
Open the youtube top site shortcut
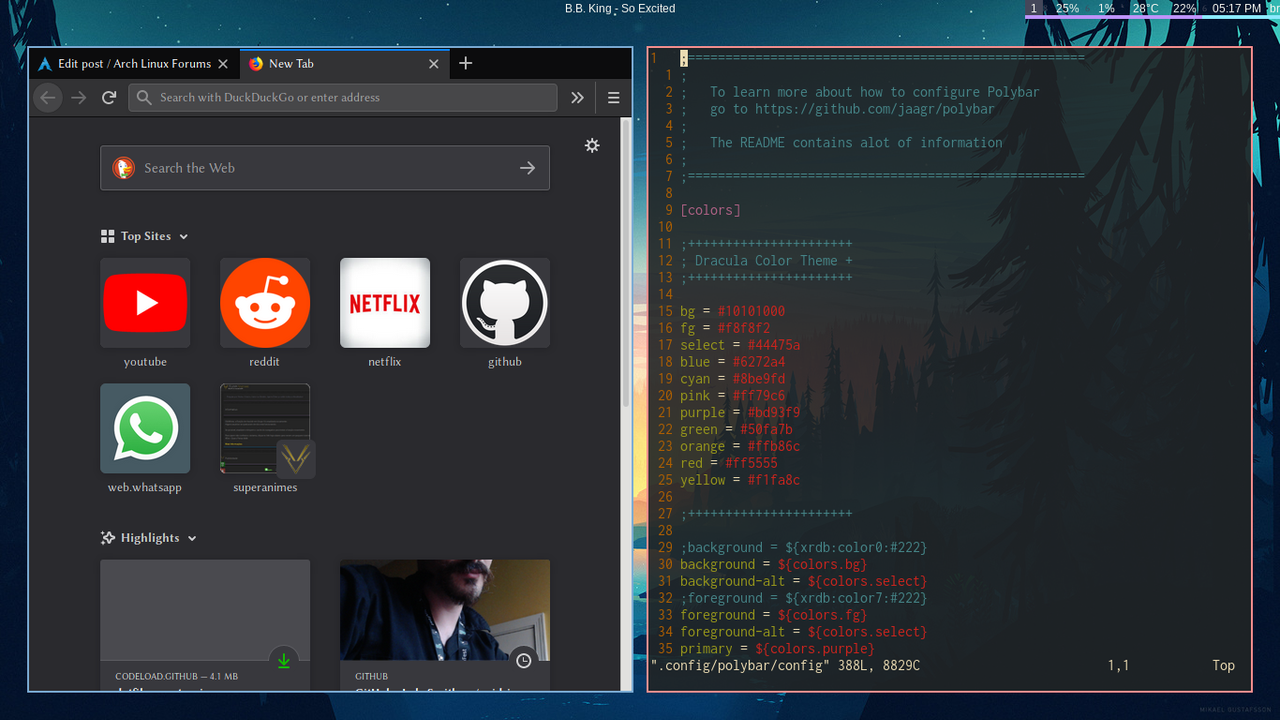pyautogui.click(x=145, y=303)
